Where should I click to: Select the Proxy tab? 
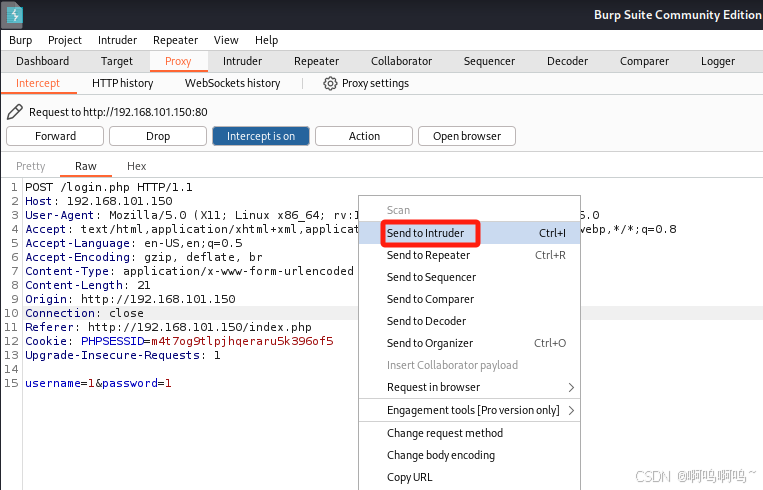[x=178, y=61]
